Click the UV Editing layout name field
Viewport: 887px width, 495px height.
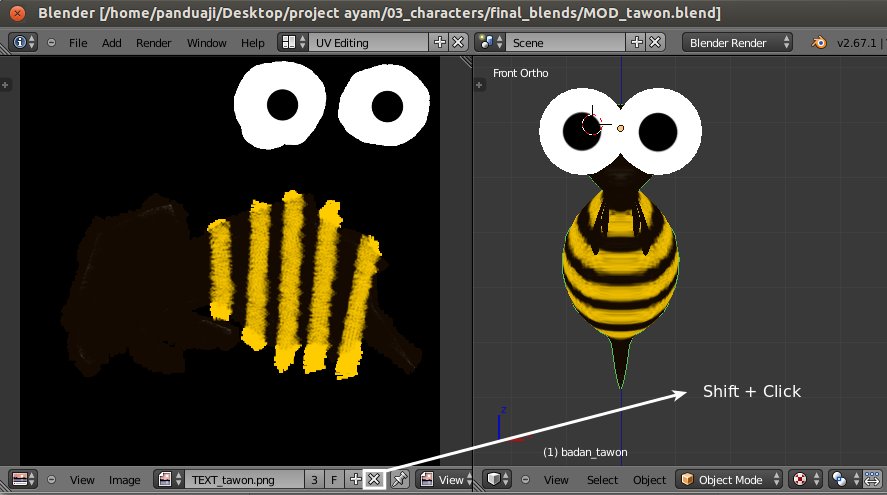click(x=368, y=42)
